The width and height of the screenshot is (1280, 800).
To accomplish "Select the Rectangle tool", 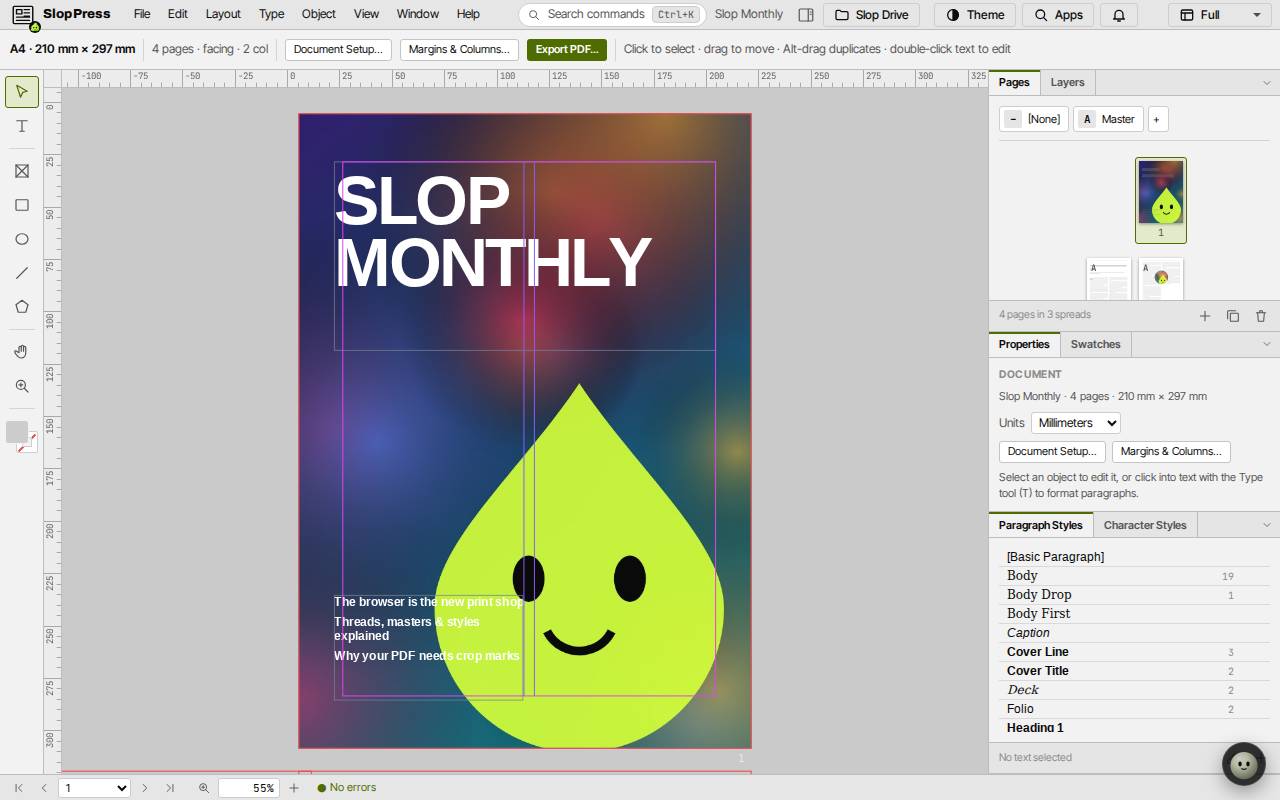I will [x=22, y=205].
